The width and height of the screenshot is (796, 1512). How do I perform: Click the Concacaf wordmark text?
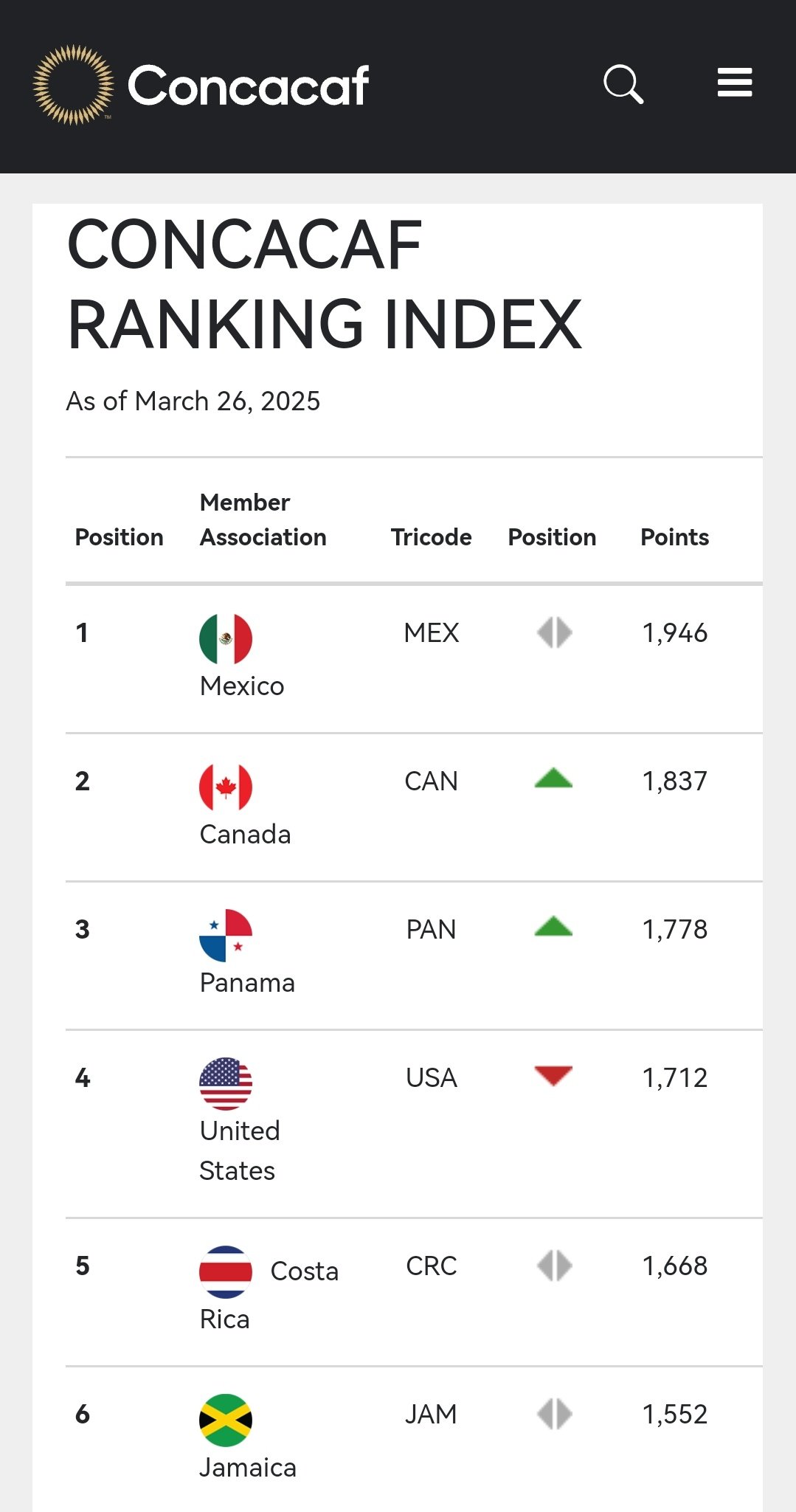pyautogui.click(x=248, y=86)
